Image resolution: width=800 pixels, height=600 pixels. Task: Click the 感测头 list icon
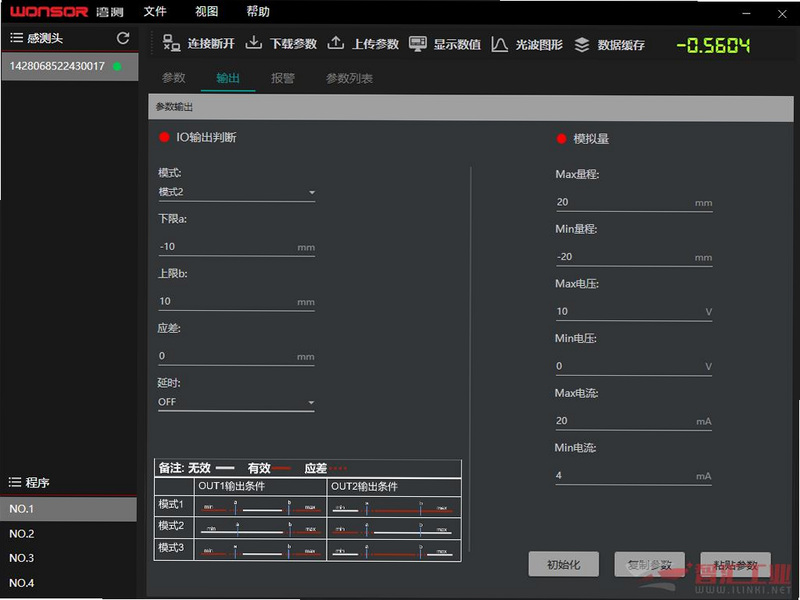pyautogui.click(x=16, y=37)
